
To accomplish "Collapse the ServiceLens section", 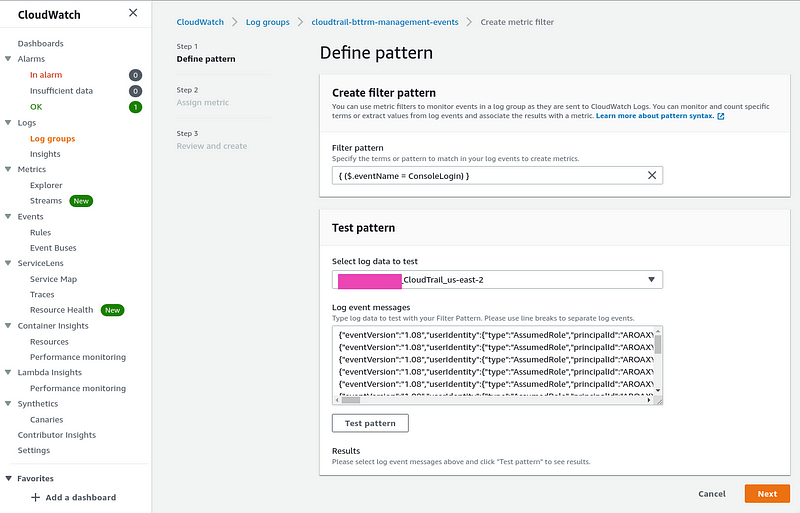I will coord(8,263).
